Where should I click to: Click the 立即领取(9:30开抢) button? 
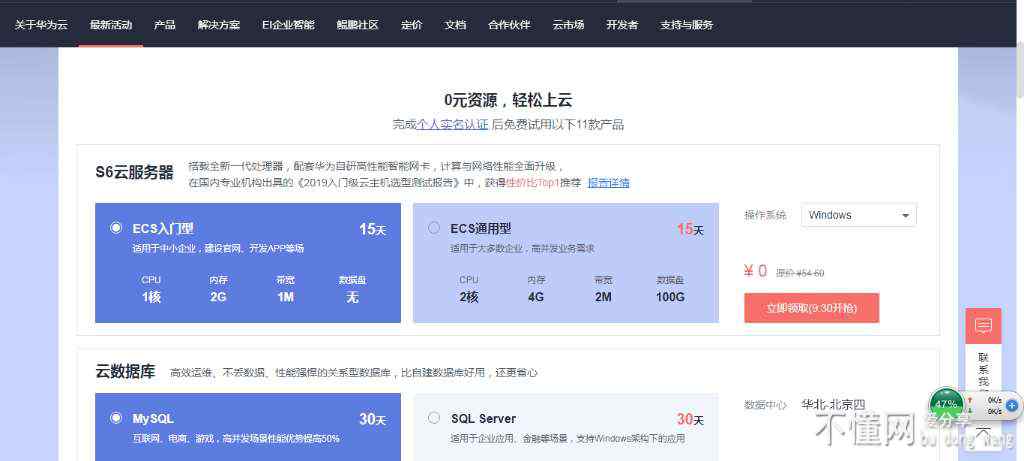[x=811, y=308]
